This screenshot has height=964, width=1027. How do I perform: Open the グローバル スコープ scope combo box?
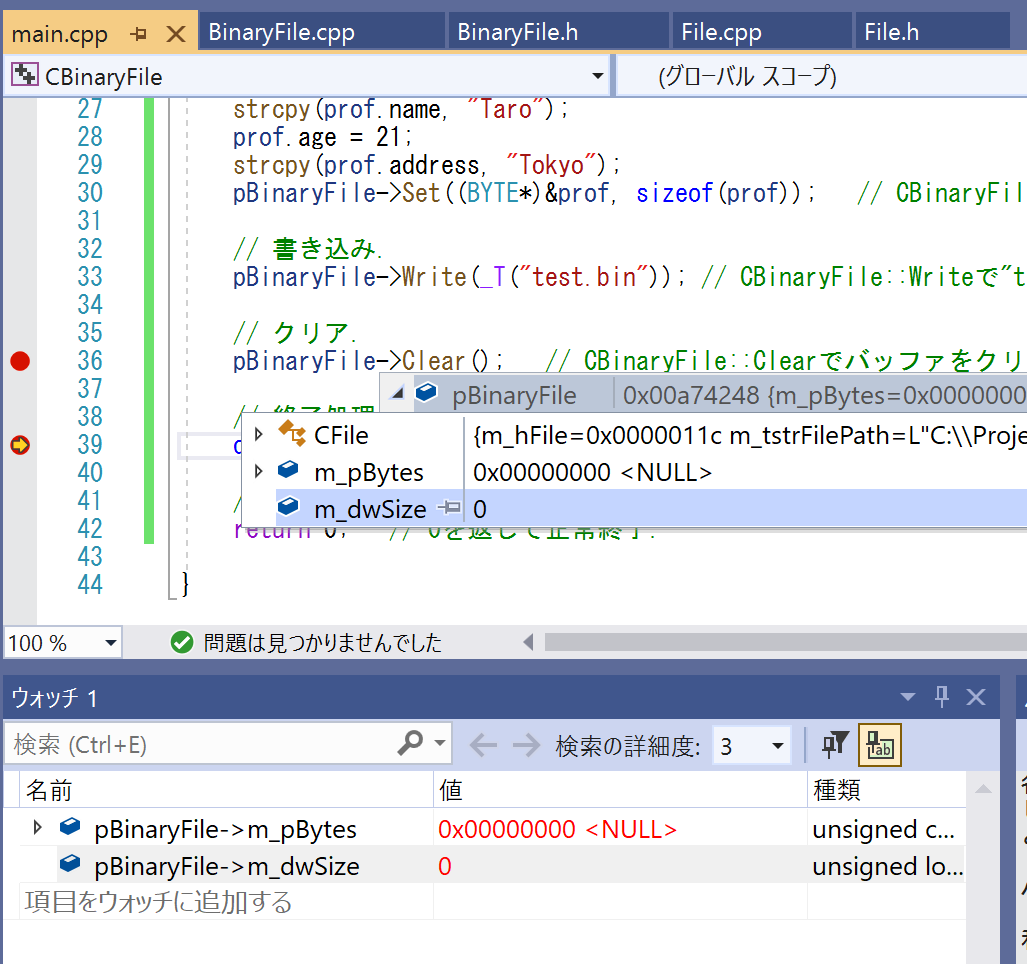tap(821, 76)
